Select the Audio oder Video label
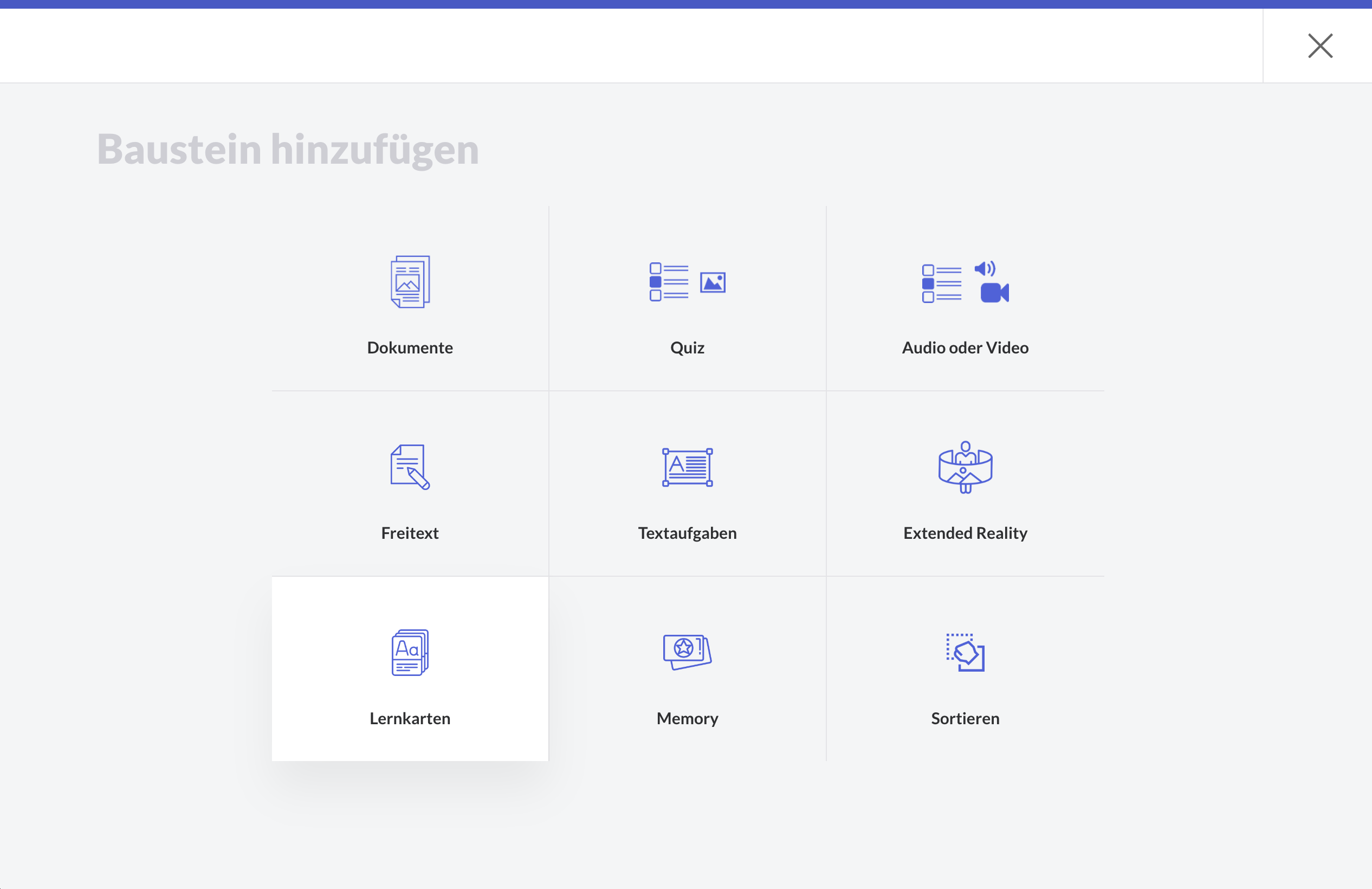 [x=965, y=347]
